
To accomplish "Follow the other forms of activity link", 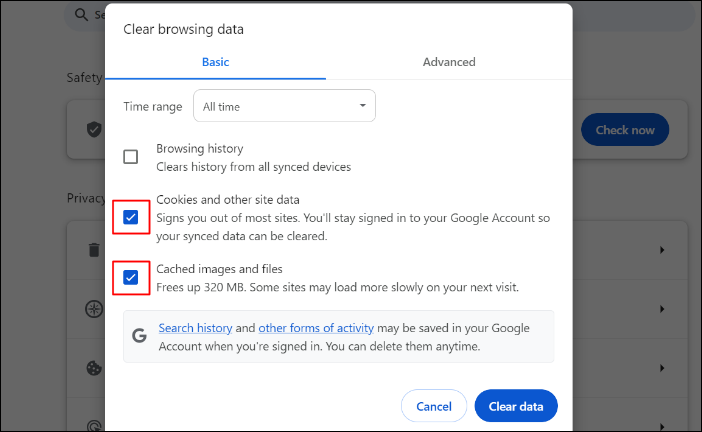I will click(x=316, y=328).
